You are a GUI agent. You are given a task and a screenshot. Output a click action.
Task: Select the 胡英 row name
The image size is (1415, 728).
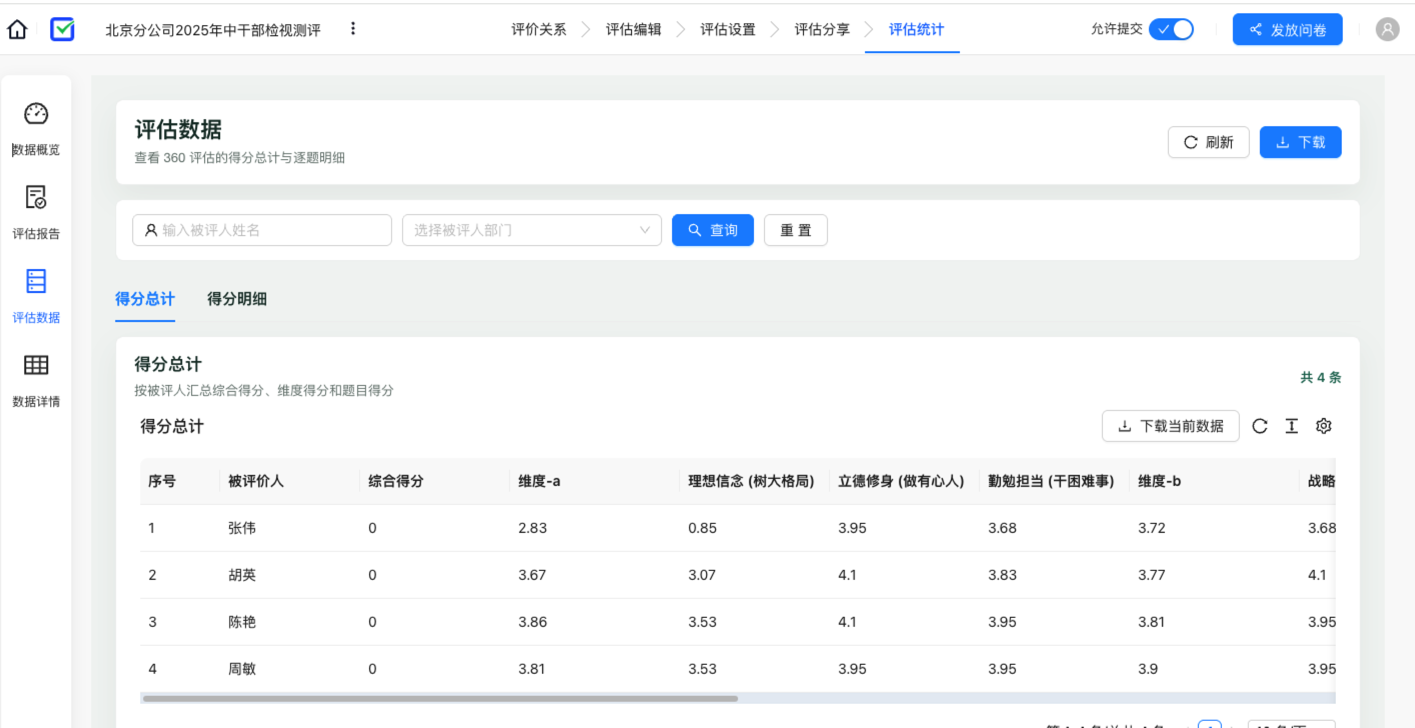coord(242,575)
